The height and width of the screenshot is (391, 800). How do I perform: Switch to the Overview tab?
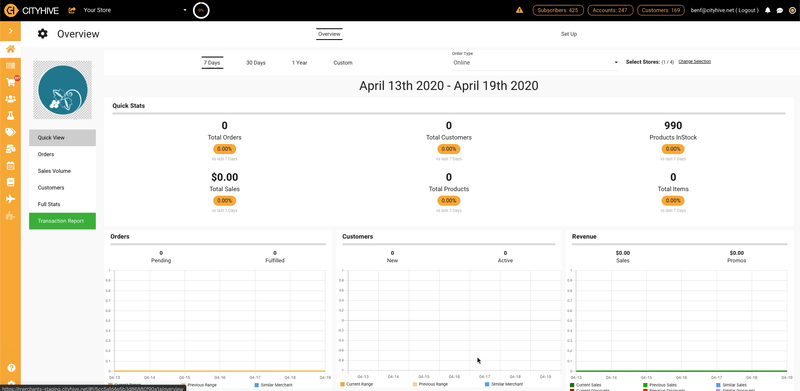tap(329, 34)
